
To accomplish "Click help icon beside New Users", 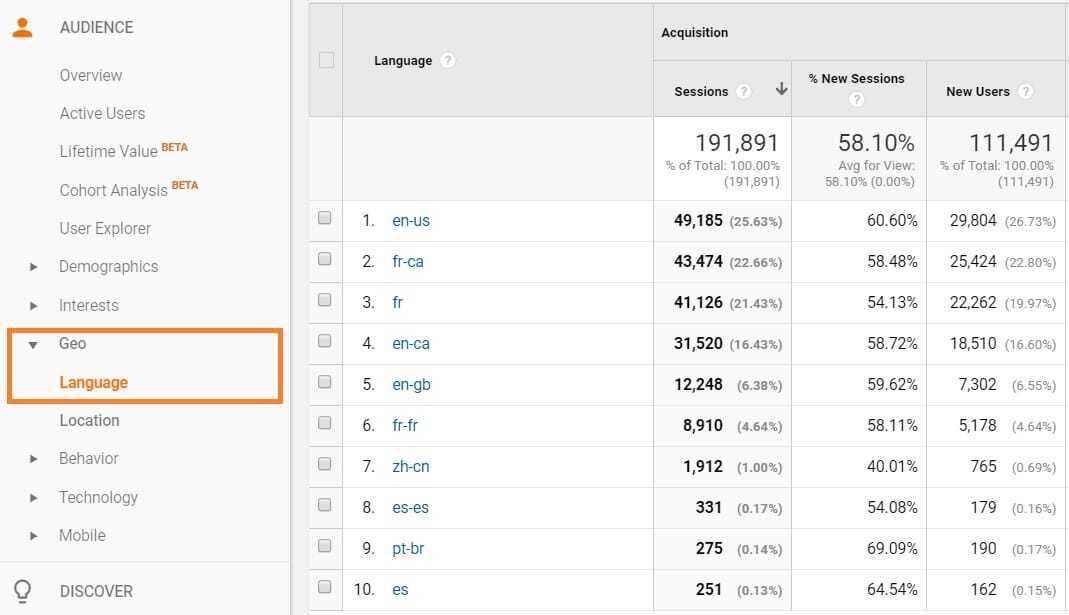I will click(1025, 91).
